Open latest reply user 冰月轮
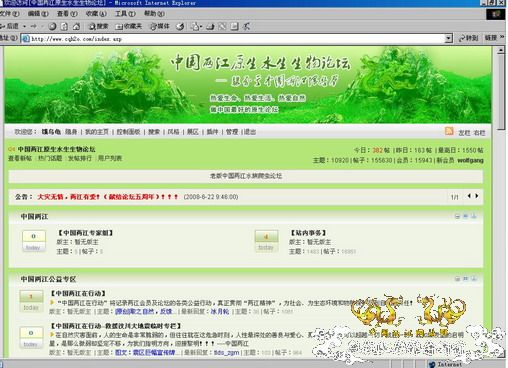This screenshot has height=368, width=508. coord(220,312)
